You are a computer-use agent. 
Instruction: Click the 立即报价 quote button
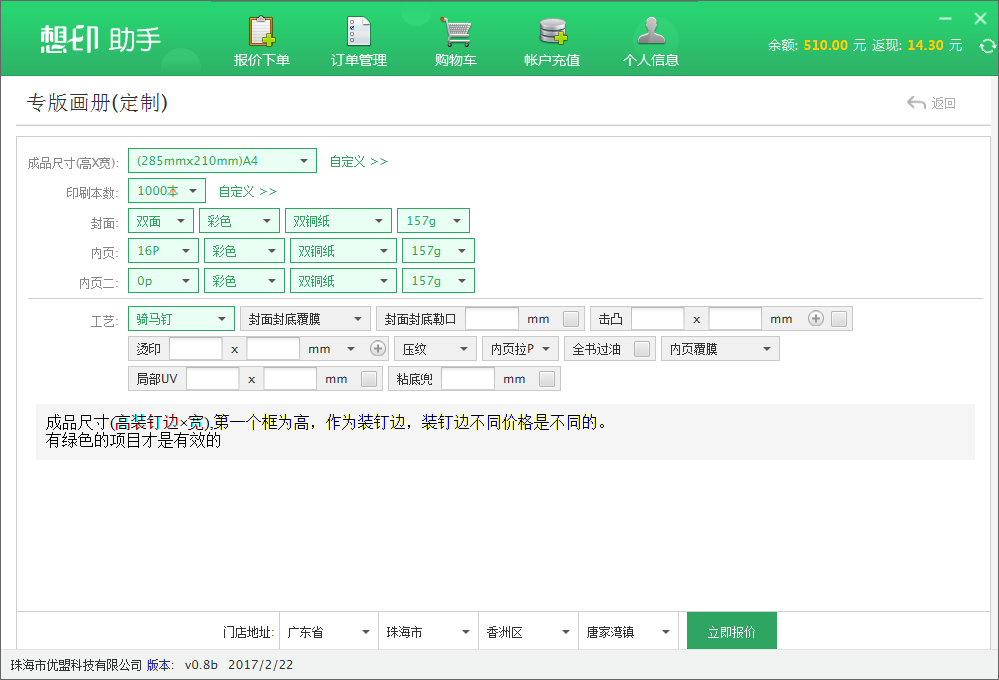pos(731,632)
